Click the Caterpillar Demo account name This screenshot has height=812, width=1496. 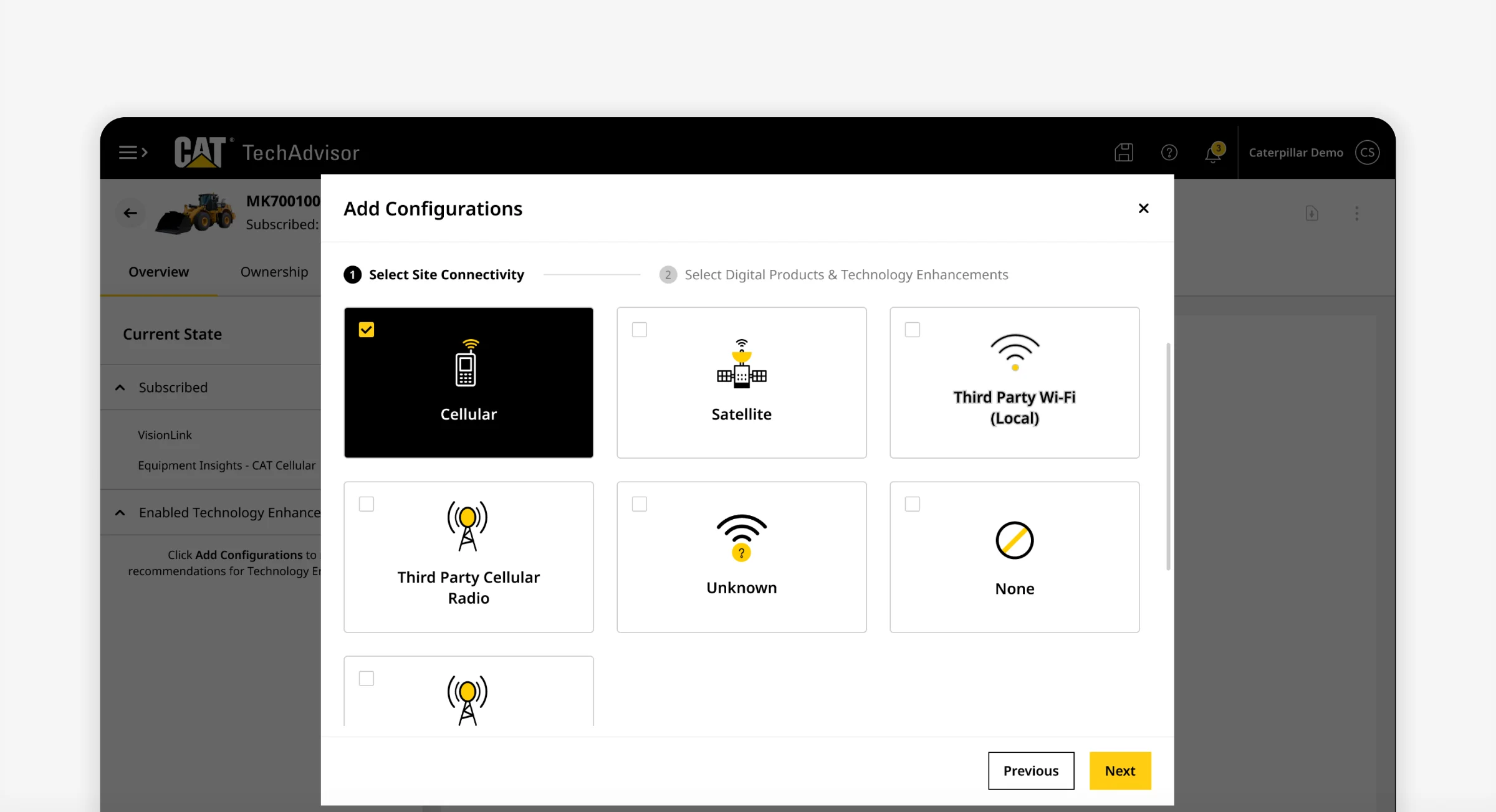tap(1296, 153)
